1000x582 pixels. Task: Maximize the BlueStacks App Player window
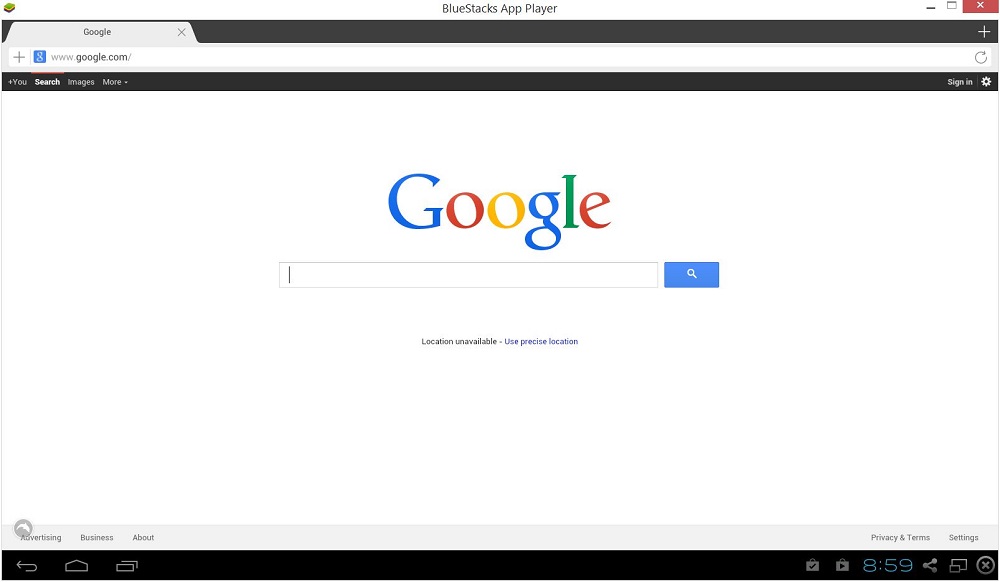(x=952, y=6)
